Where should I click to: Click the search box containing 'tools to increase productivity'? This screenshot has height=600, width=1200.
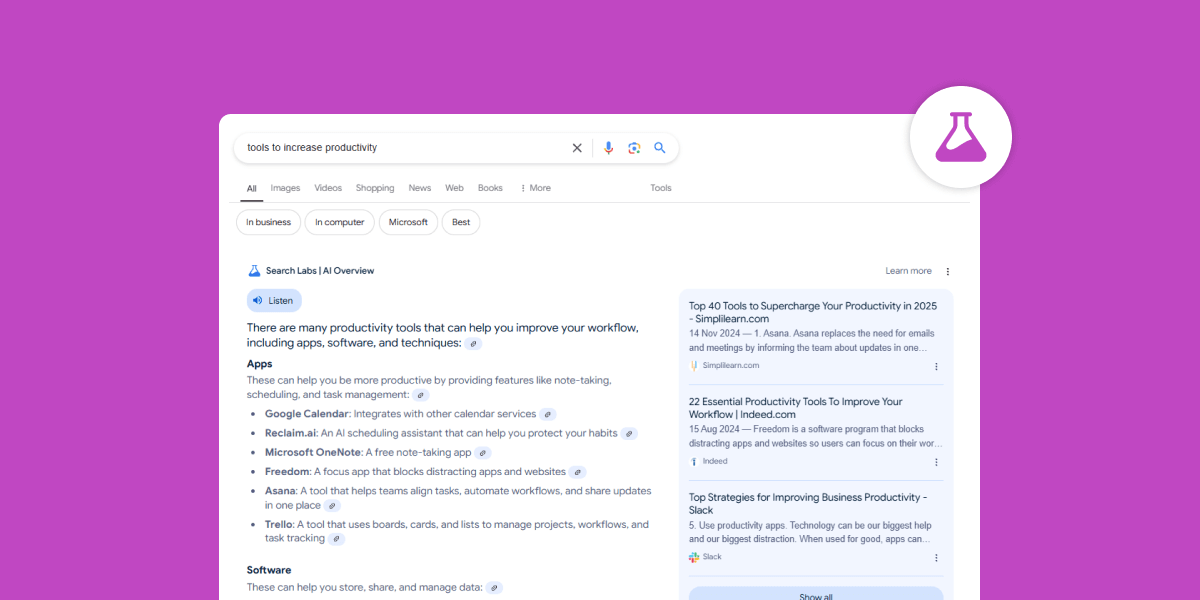tap(456, 148)
